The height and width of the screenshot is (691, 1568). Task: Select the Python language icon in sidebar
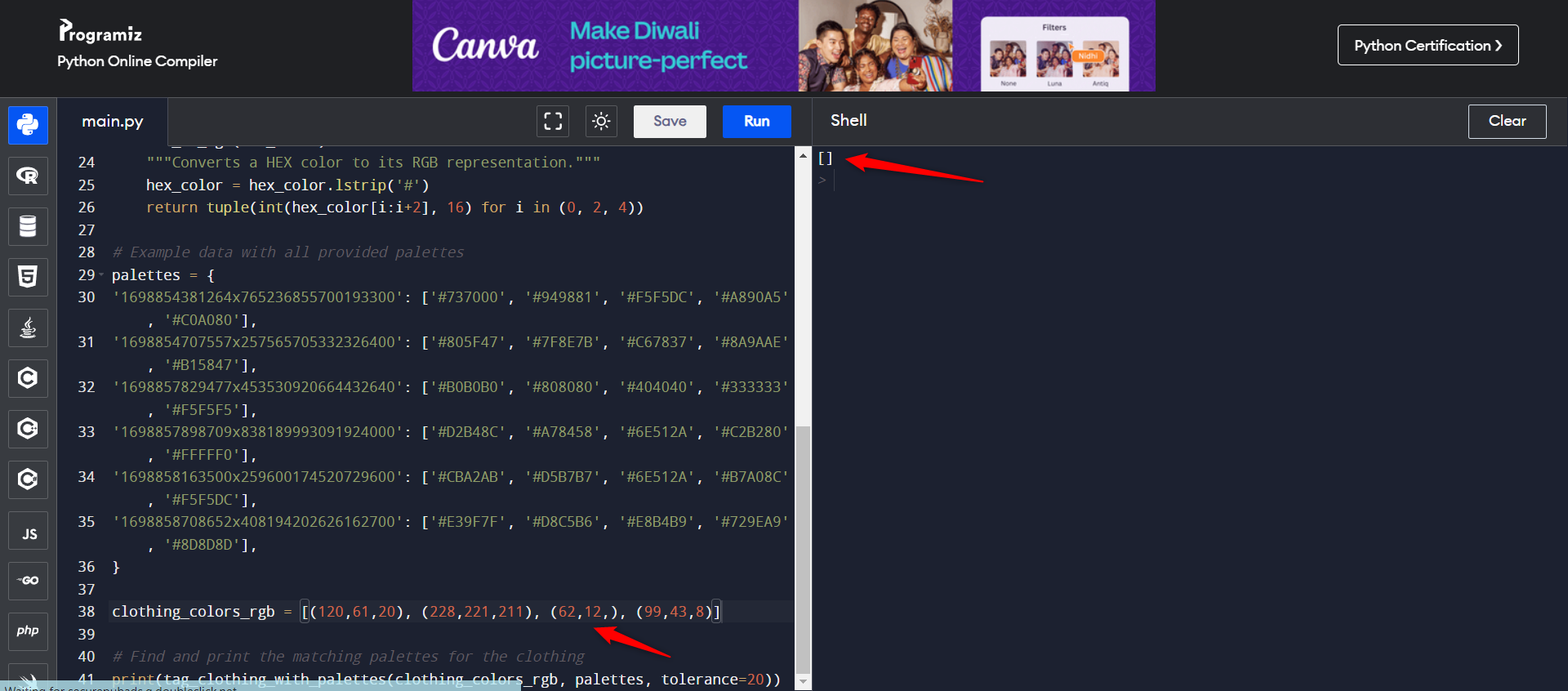(x=28, y=125)
